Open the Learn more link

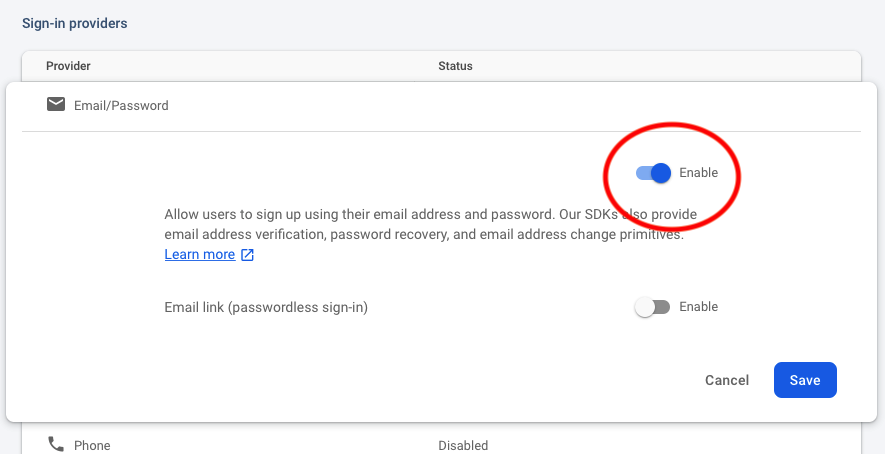pyautogui.click(x=200, y=255)
